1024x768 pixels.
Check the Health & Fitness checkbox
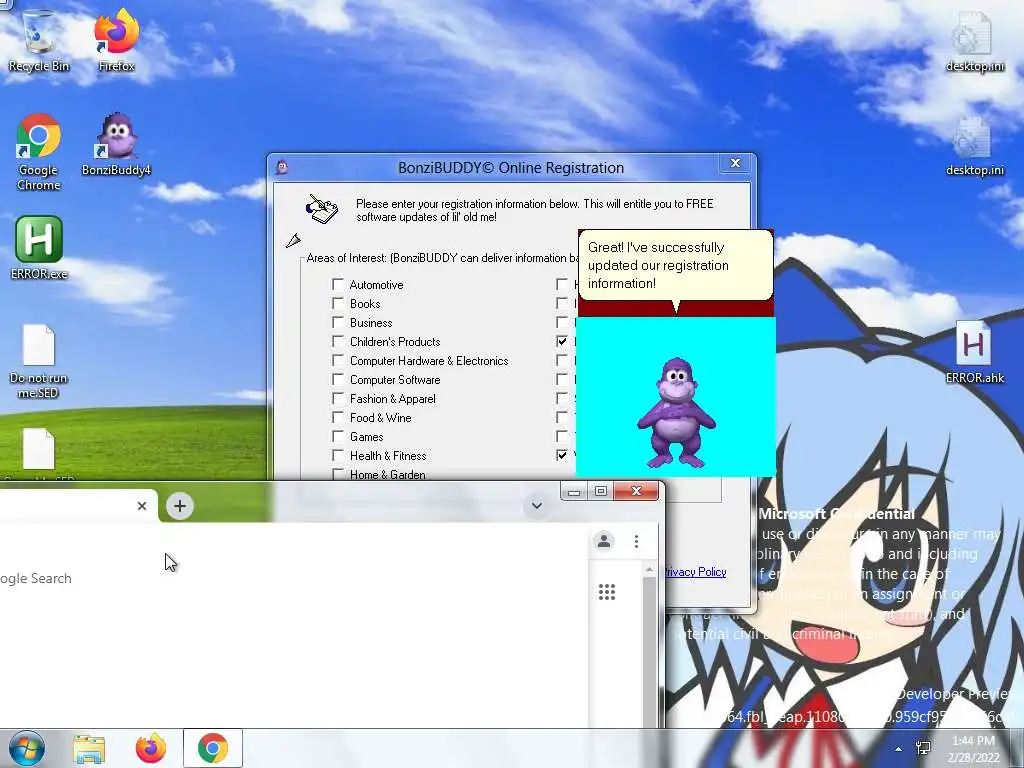(x=338, y=455)
